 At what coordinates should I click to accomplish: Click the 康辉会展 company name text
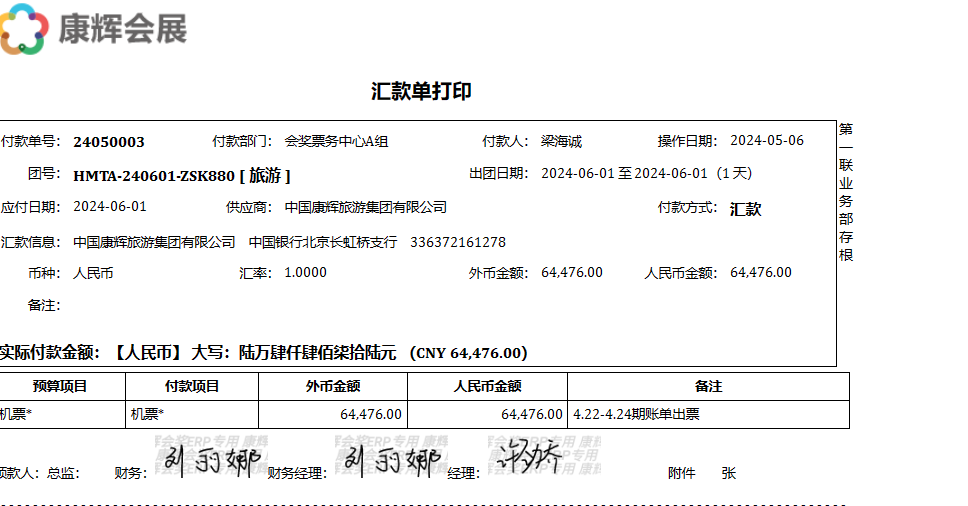122,29
